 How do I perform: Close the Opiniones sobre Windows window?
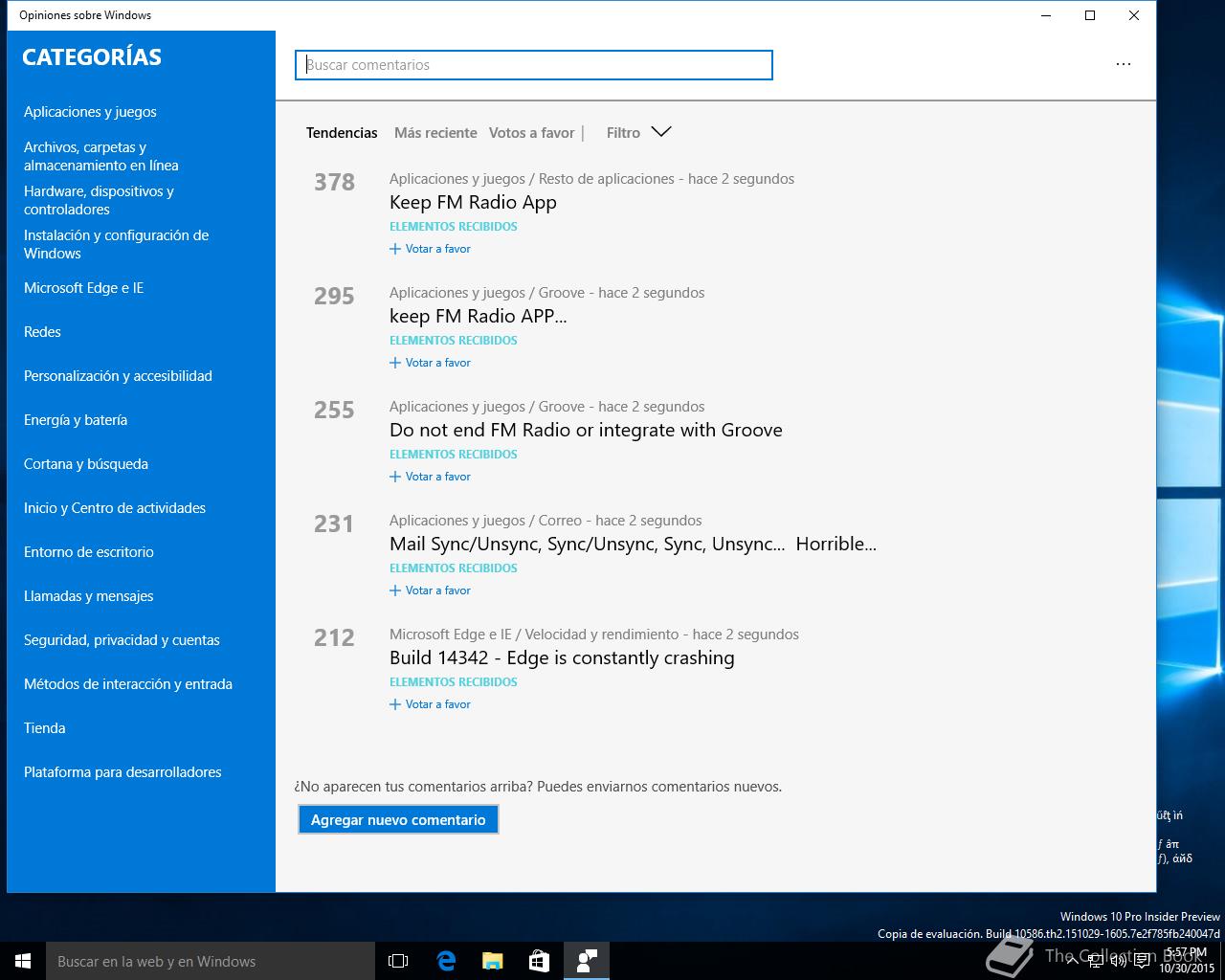click(1134, 15)
